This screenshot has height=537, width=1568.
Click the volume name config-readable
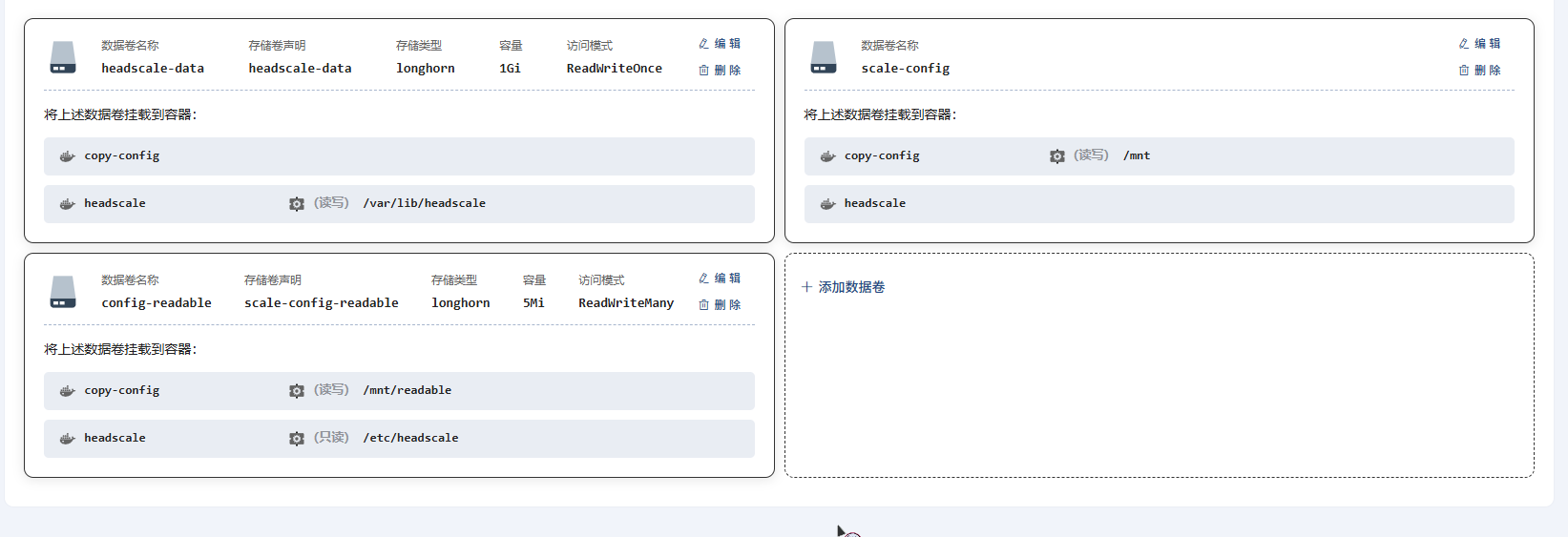click(157, 303)
